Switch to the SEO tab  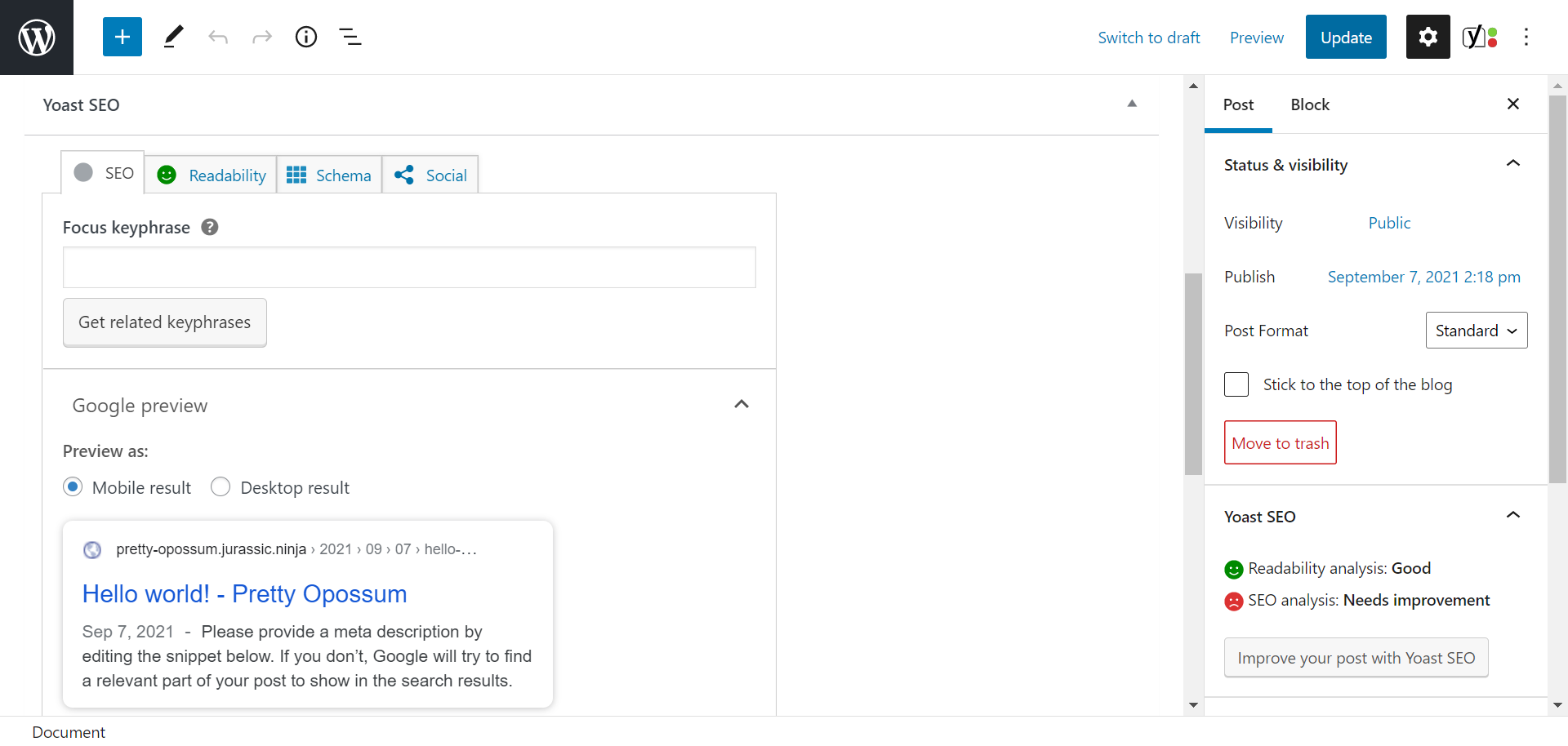tap(104, 172)
